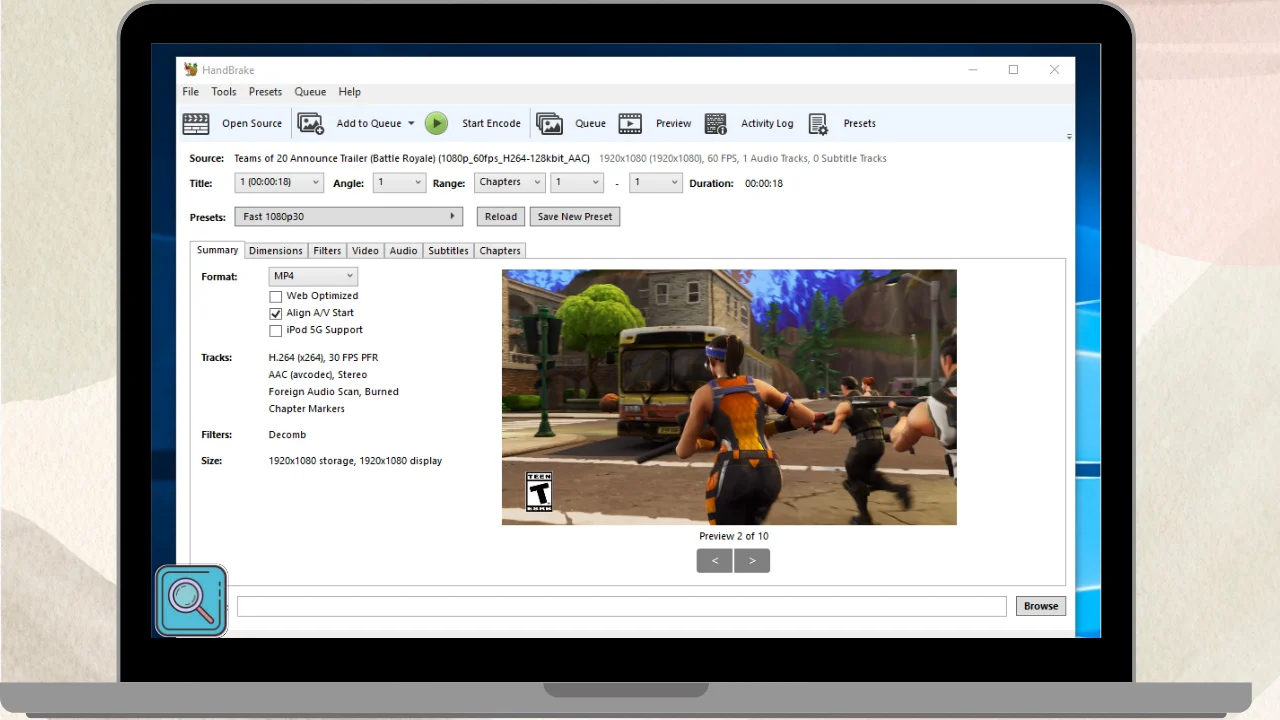Image resolution: width=1280 pixels, height=720 pixels.
Task: Open the Range Chapters dropdown
Action: point(509,183)
